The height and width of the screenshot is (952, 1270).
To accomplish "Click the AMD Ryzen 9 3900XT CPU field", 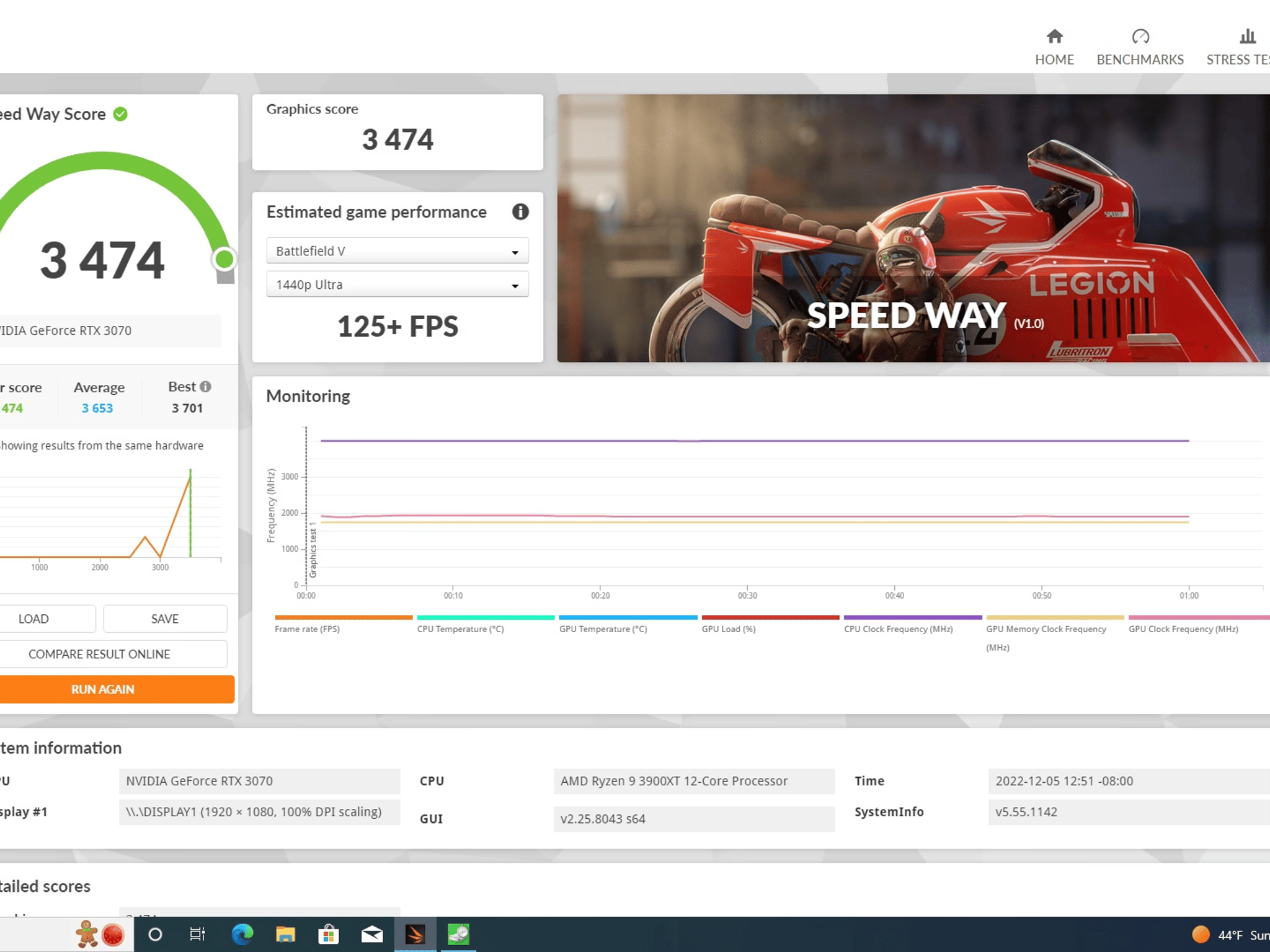I will [x=694, y=781].
